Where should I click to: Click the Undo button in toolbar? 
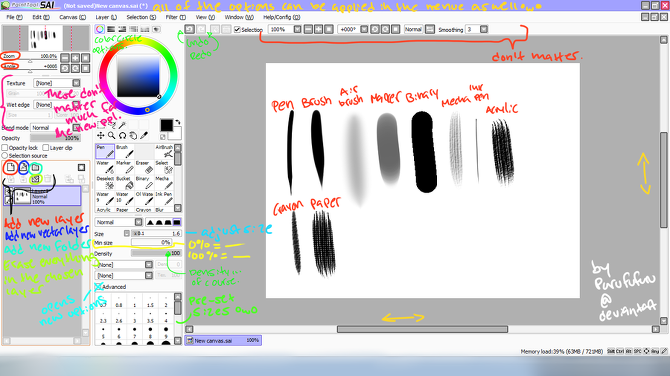click(x=190, y=29)
